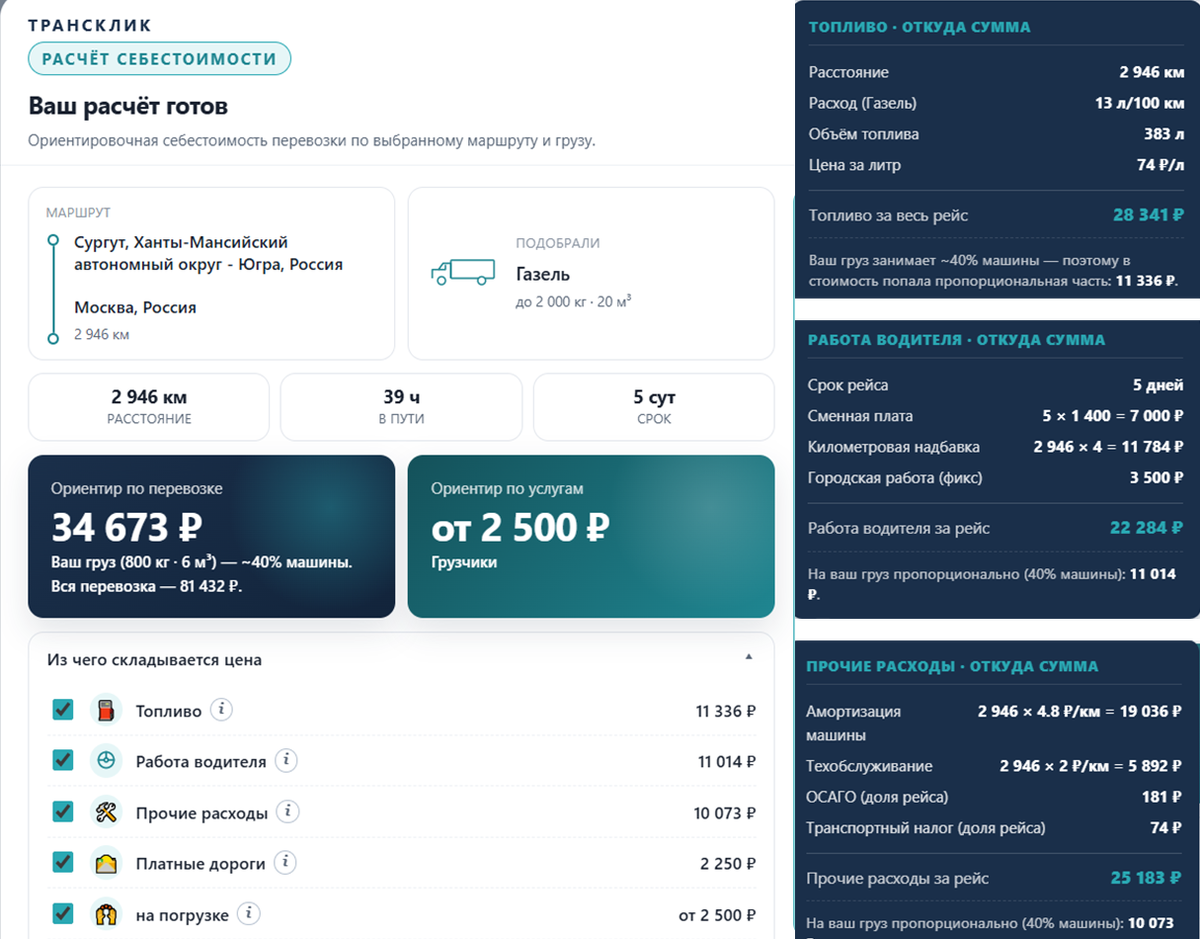Image resolution: width=1200 pixels, height=939 pixels.
Task: Click the 2 946 км Расстояние tile
Action: coord(149,407)
